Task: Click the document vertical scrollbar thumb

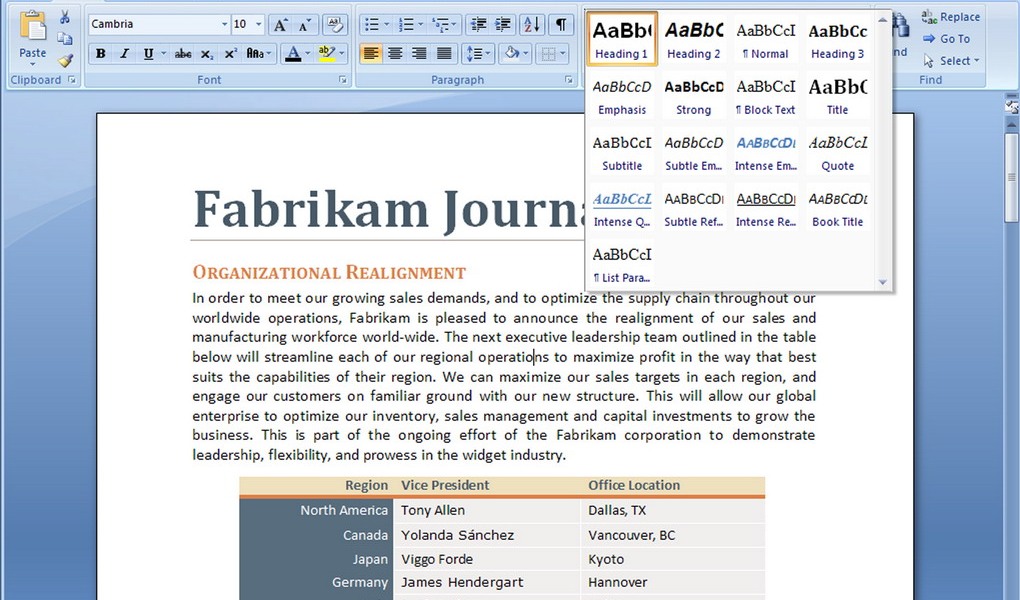Action: 1012,177
